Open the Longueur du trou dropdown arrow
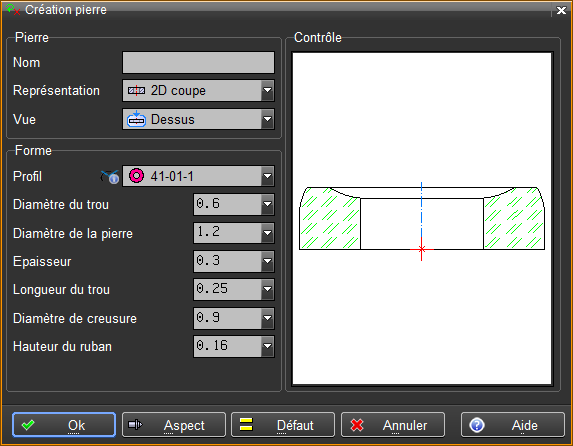The image size is (573, 446). click(267, 289)
